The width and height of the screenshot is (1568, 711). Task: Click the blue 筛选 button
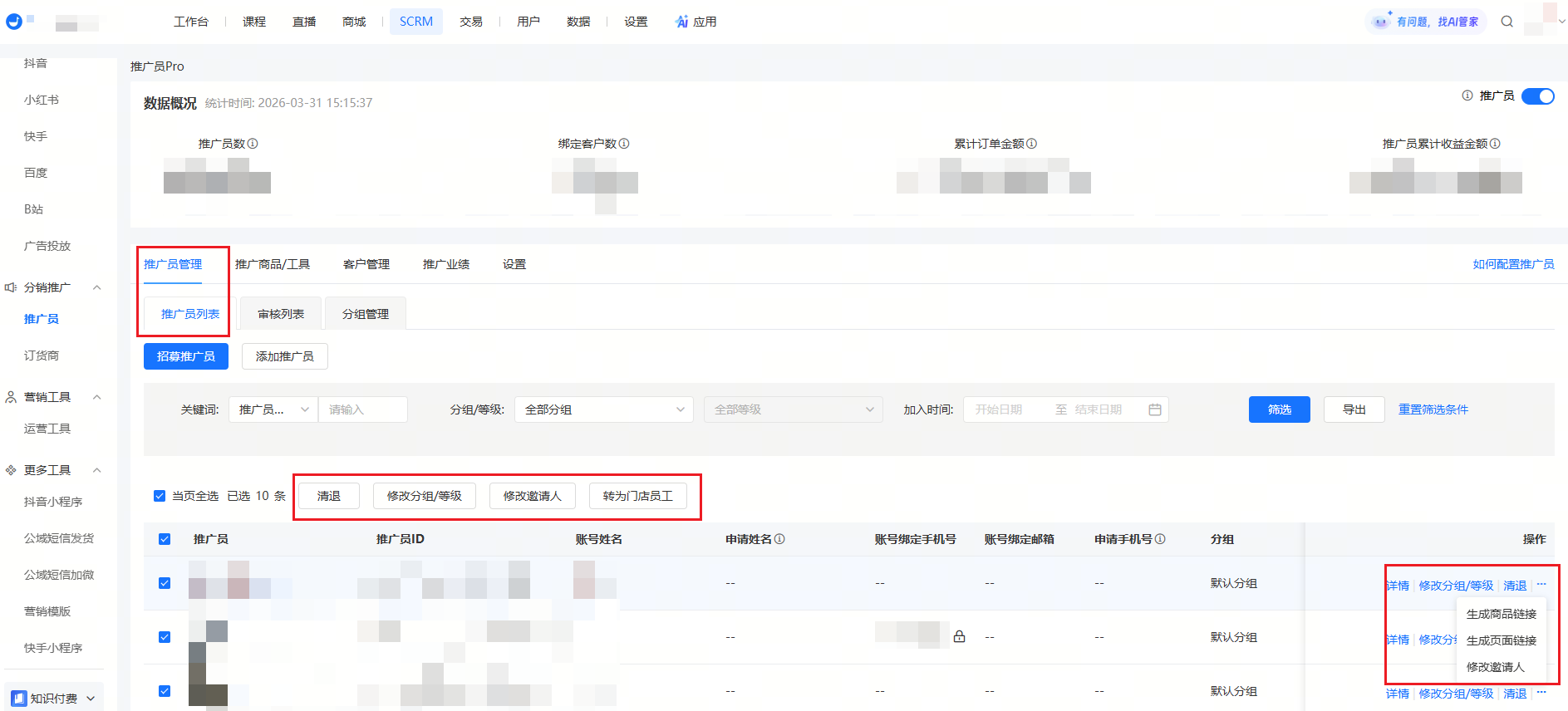click(1280, 409)
